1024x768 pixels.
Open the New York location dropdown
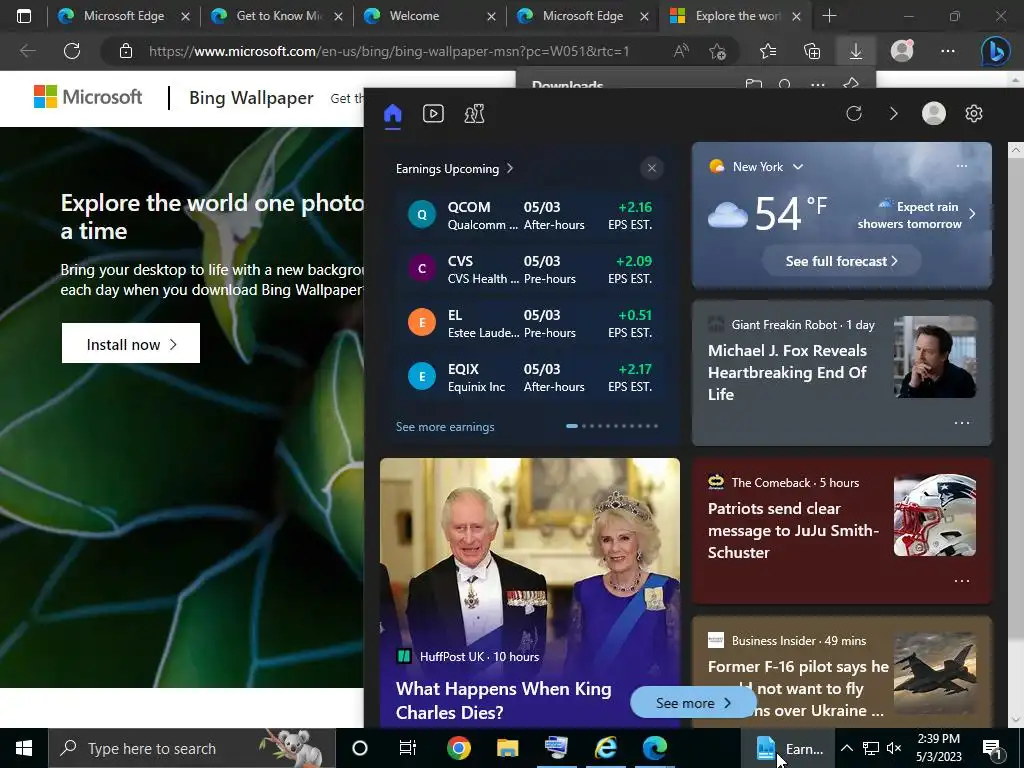pos(797,167)
